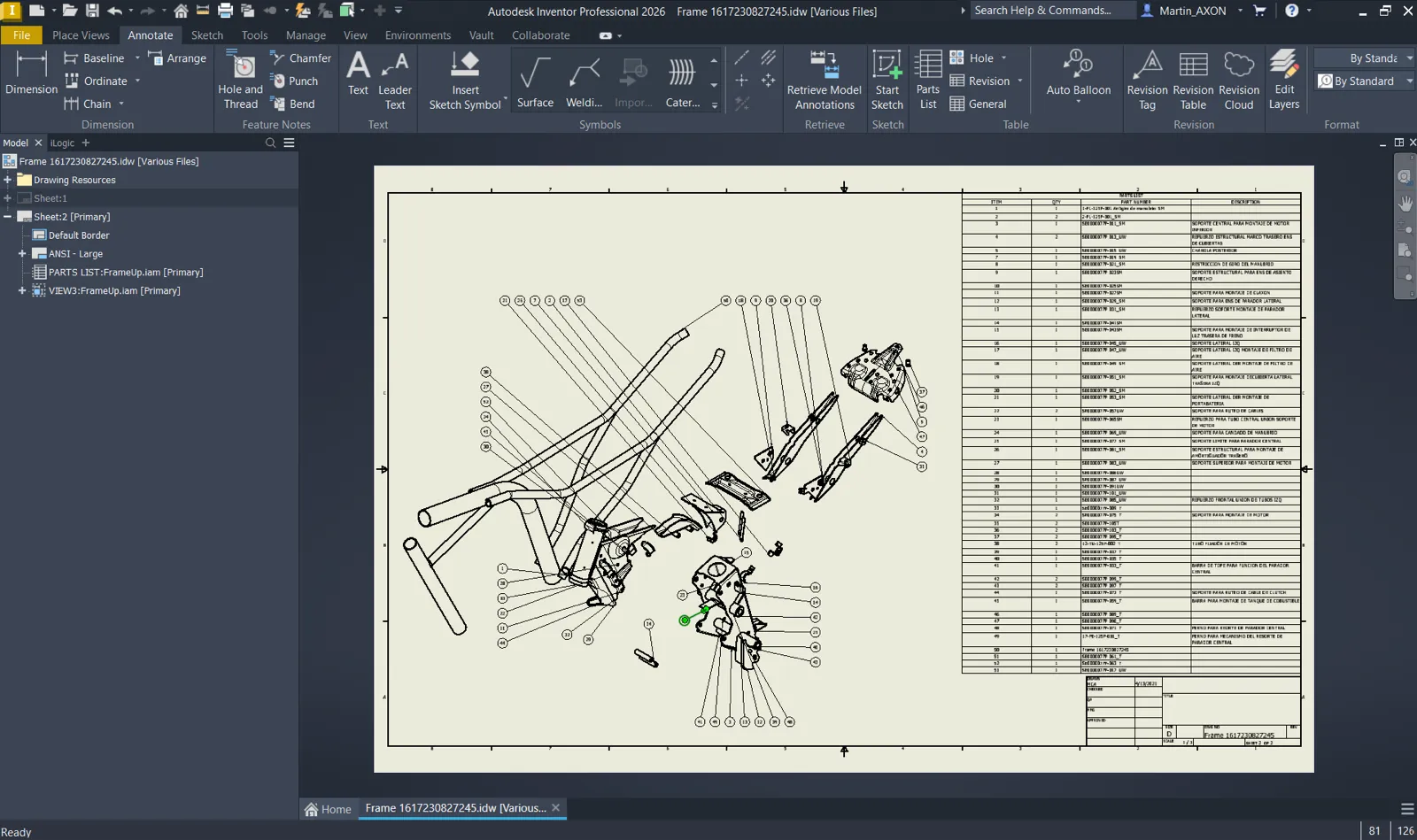Activate the Ordinate dimension tool

coord(96,81)
